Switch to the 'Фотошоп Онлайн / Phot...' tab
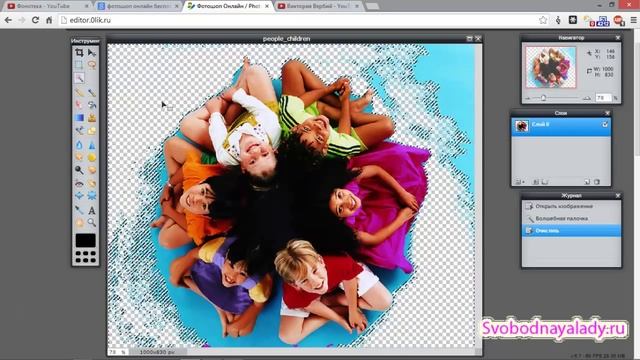The height and width of the screenshot is (360, 640). pyautogui.click(x=228, y=6)
